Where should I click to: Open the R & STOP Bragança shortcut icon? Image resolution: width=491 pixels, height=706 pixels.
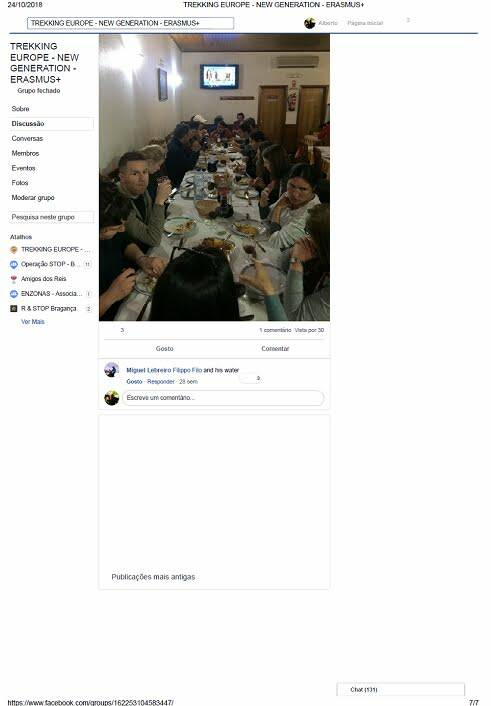tap(14, 309)
